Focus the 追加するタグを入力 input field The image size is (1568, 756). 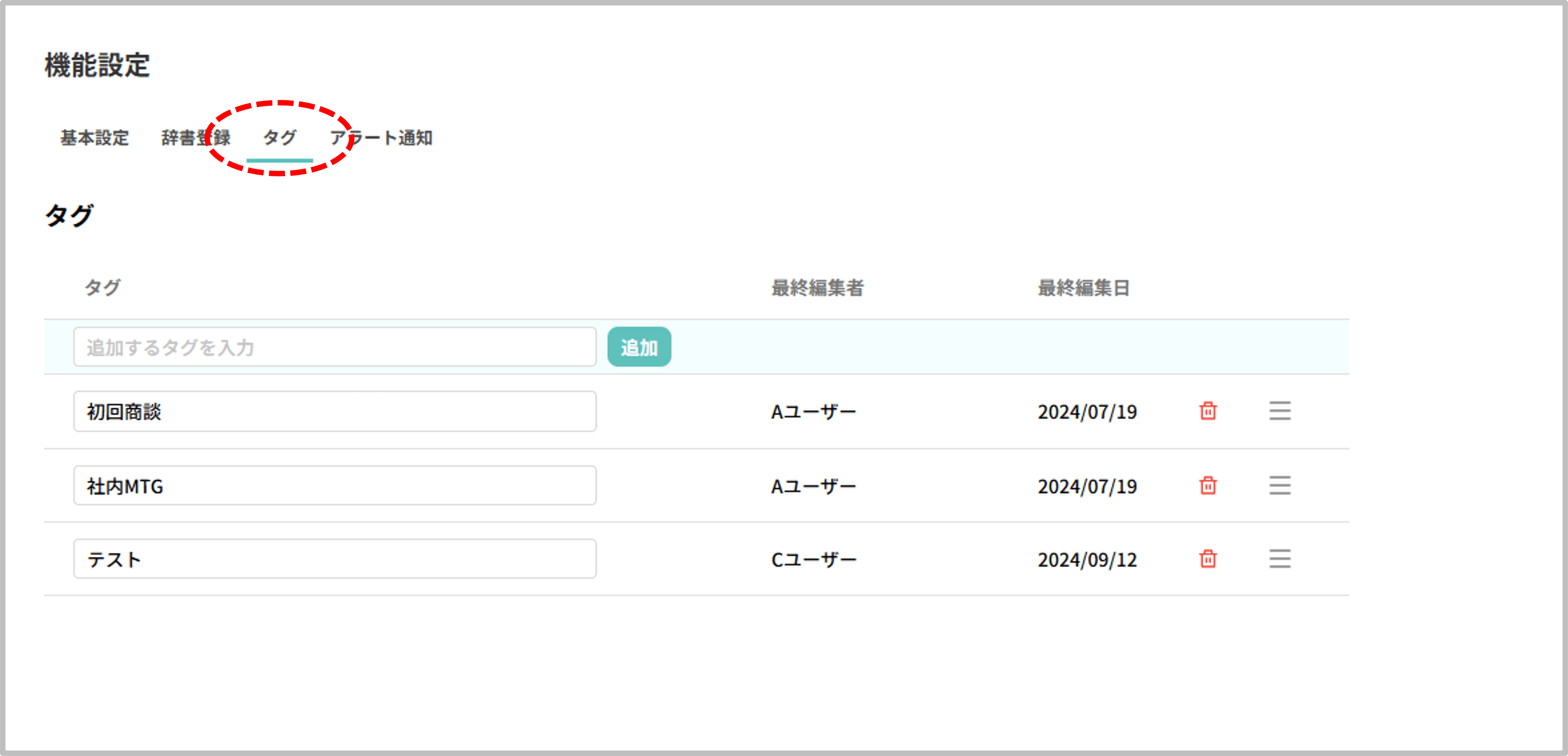(334, 347)
